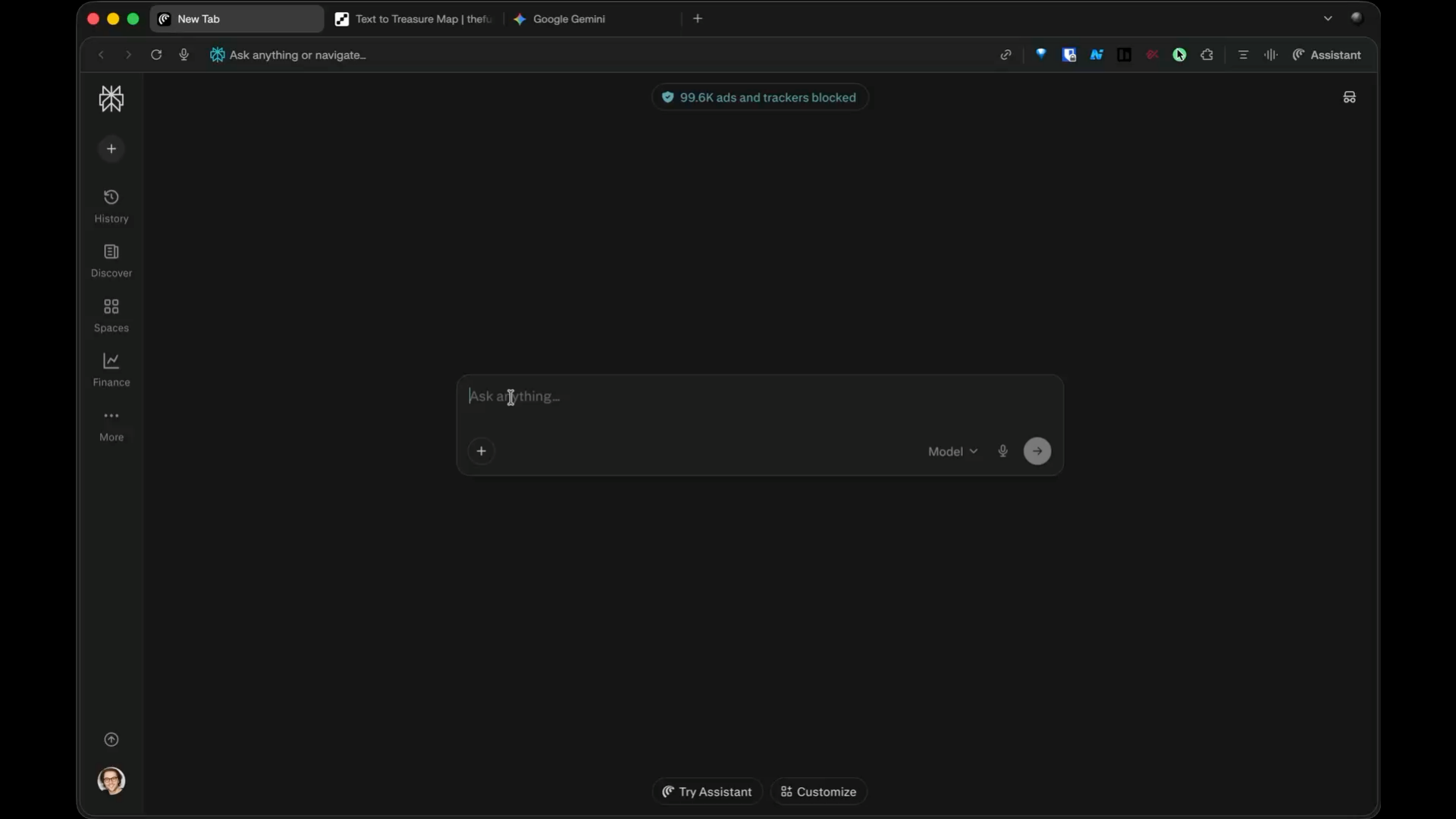Open the Spaces section
The height and width of the screenshot is (819, 1456).
[111, 315]
